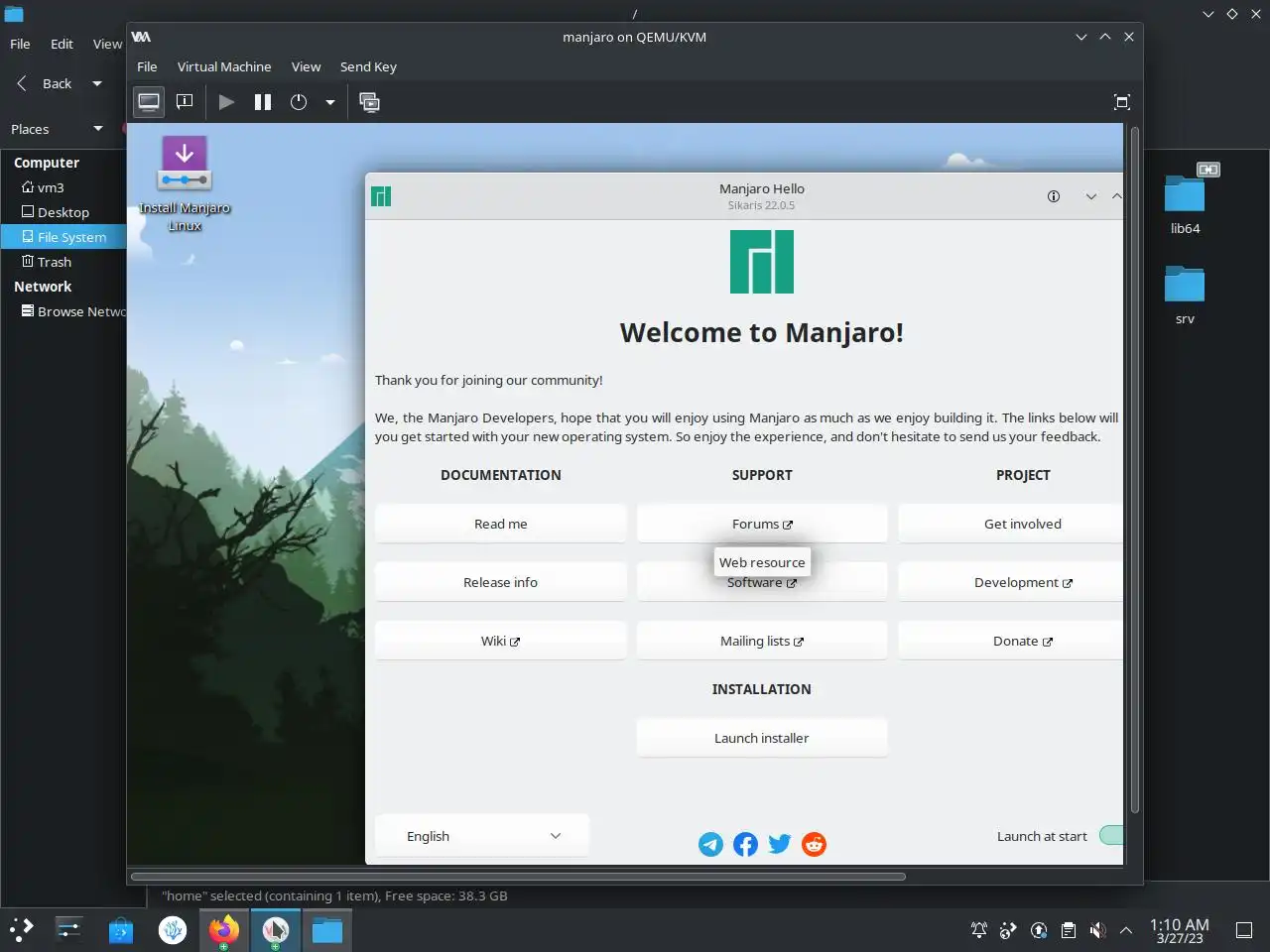Open System Settings from the taskbar

(68, 929)
